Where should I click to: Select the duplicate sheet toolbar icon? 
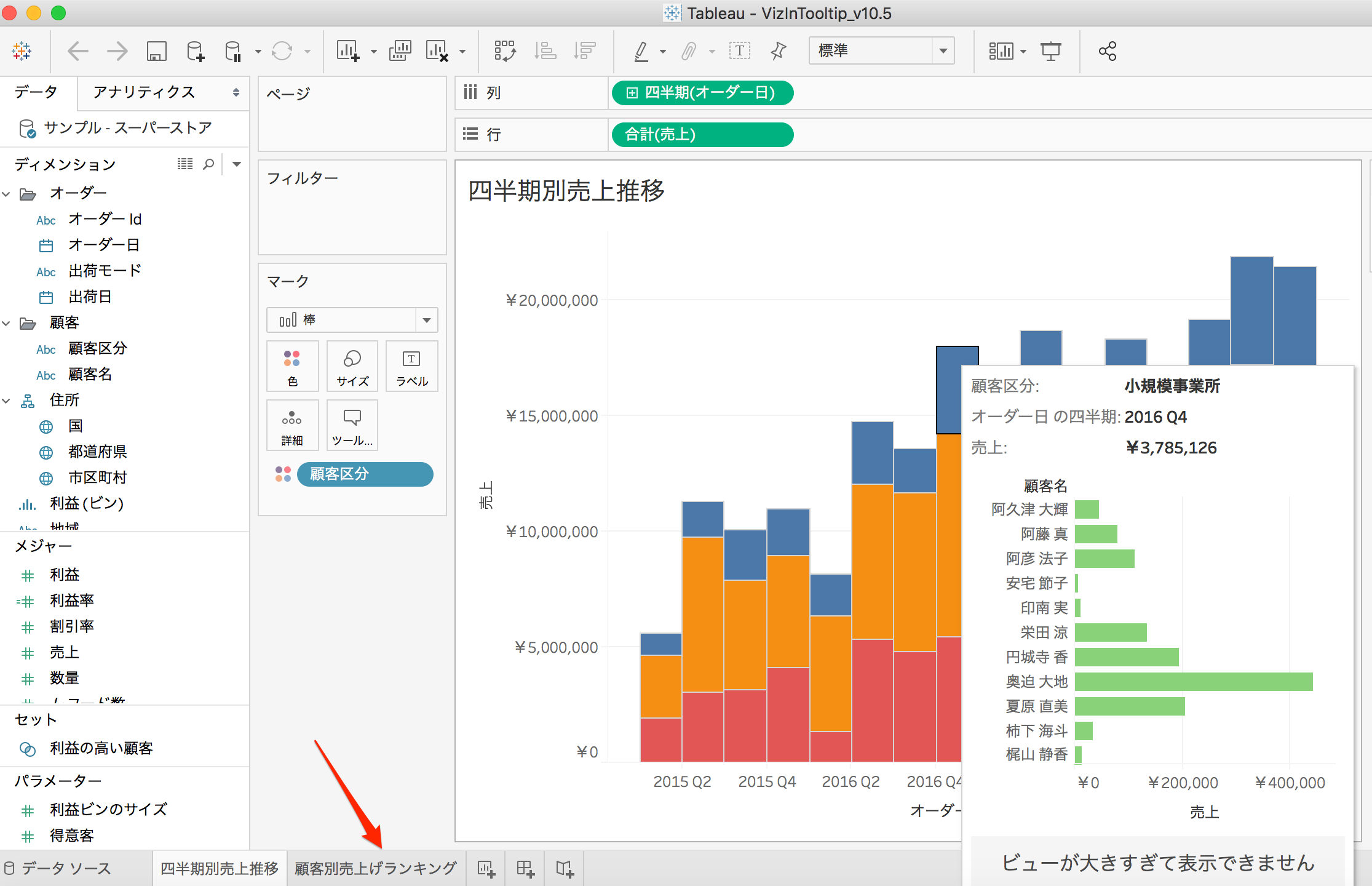tap(400, 51)
